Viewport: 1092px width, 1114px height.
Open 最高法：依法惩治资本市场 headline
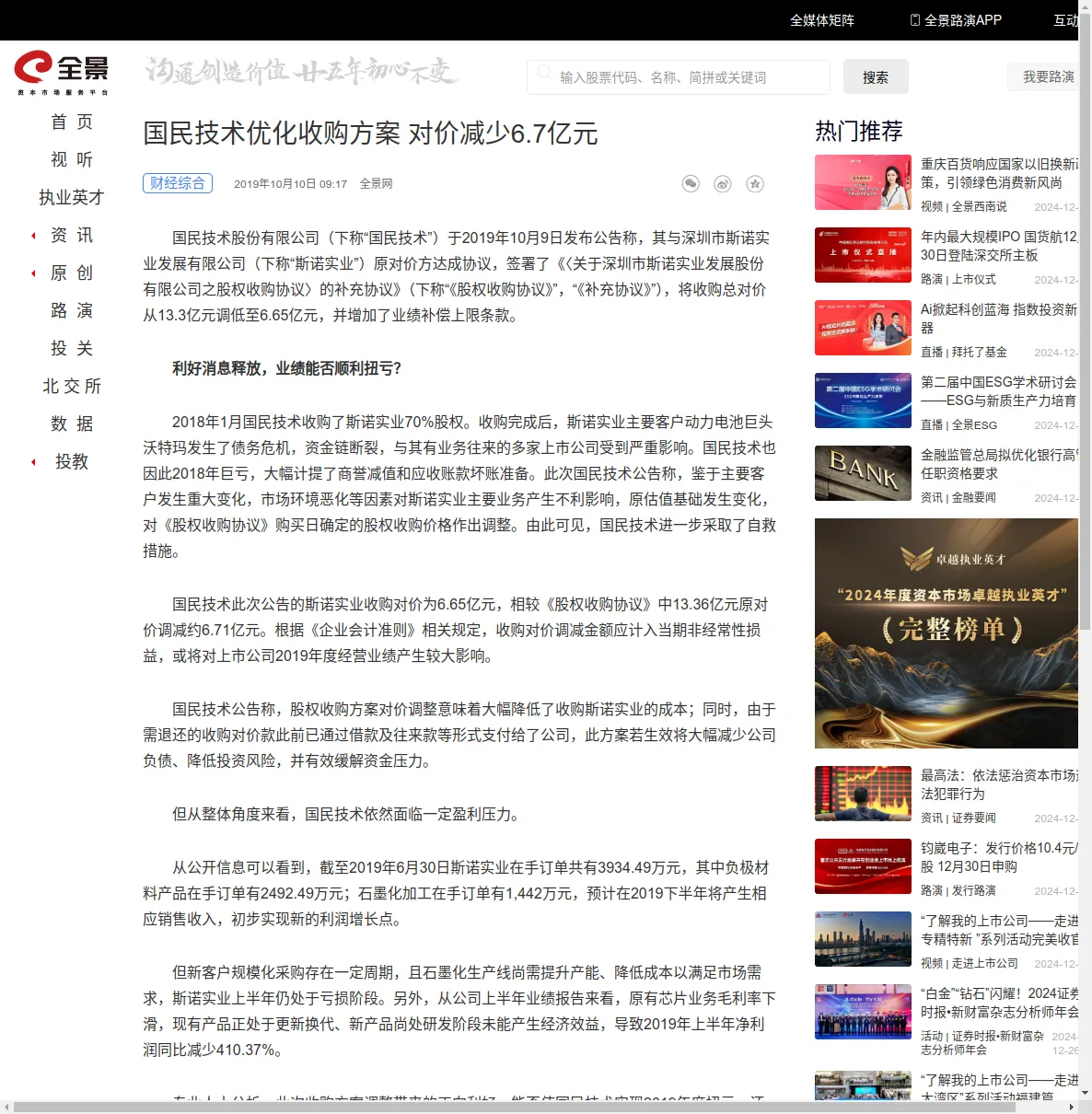(999, 784)
